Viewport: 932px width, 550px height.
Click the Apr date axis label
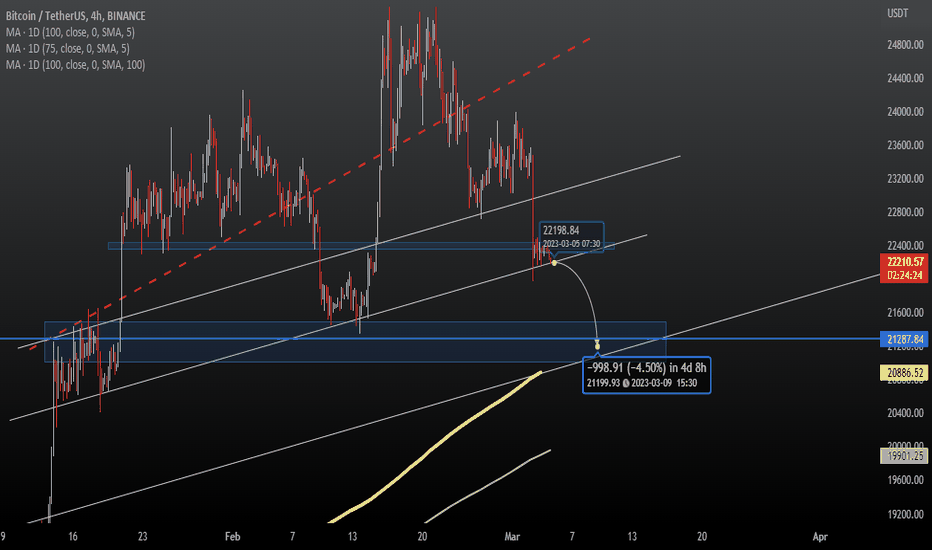(x=820, y=536)
